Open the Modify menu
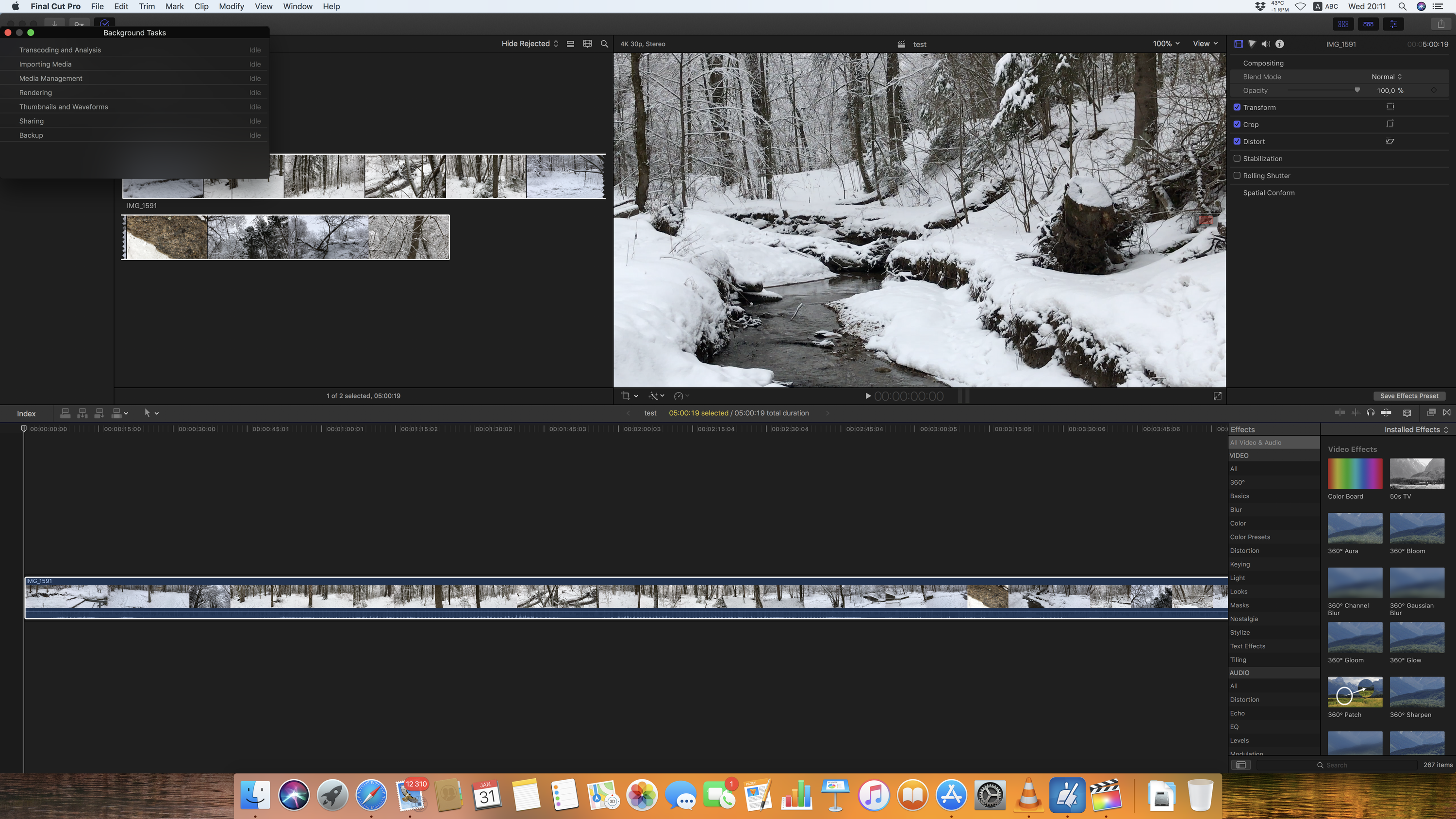 [231, 6]
